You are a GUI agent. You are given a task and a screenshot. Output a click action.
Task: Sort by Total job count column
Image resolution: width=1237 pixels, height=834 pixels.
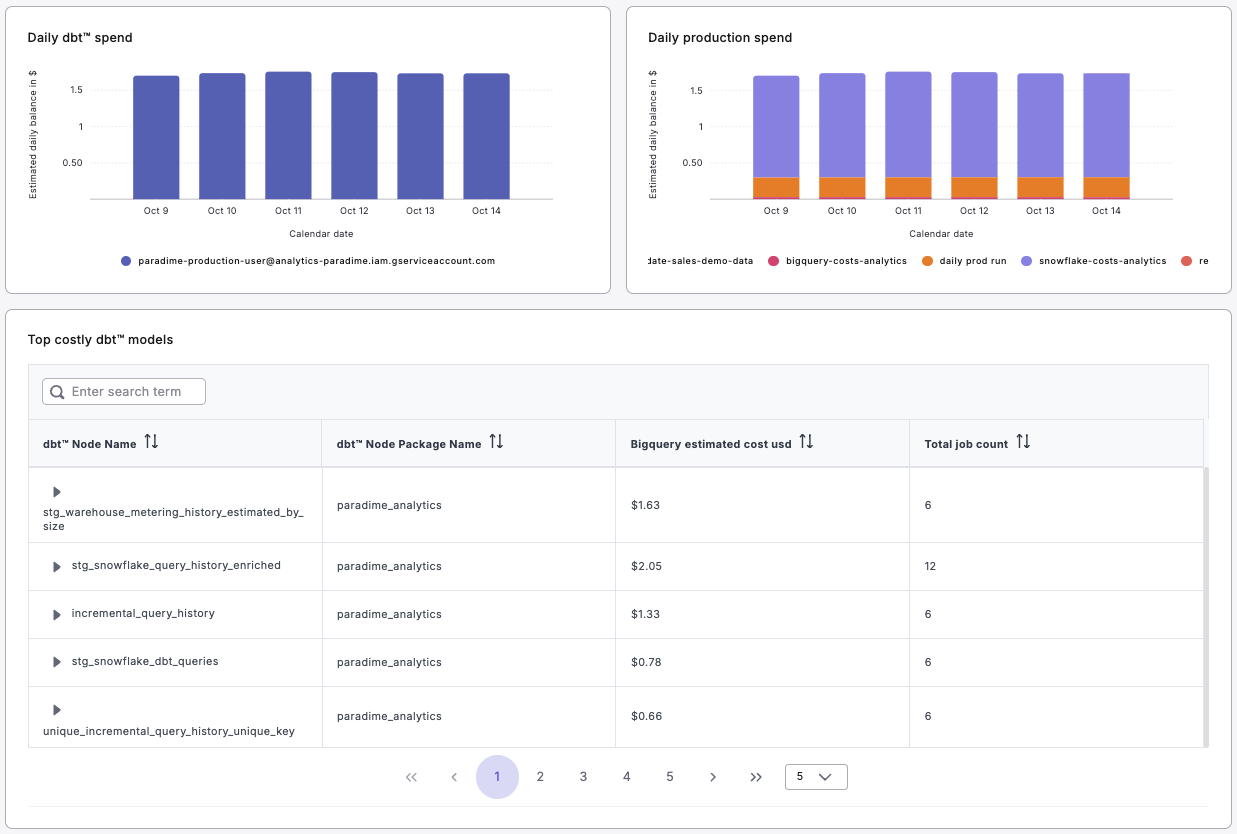pyautogui.click(x=1023, y=442)
